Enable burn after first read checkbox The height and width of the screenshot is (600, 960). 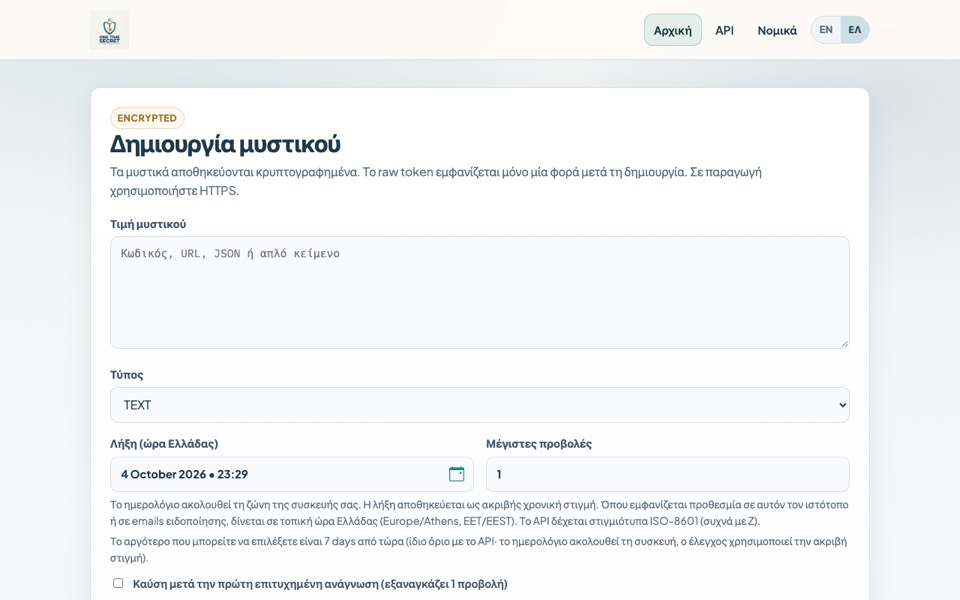pyautogui.click(x=118, y=583)
